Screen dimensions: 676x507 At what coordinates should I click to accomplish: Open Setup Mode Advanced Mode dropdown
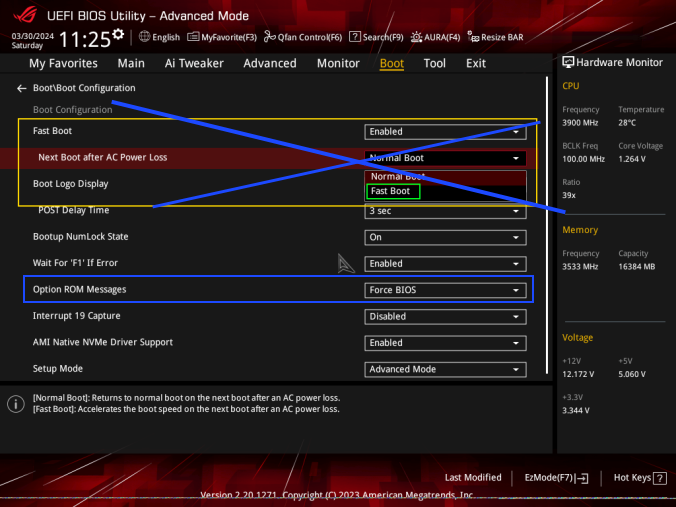pos(445,369)
